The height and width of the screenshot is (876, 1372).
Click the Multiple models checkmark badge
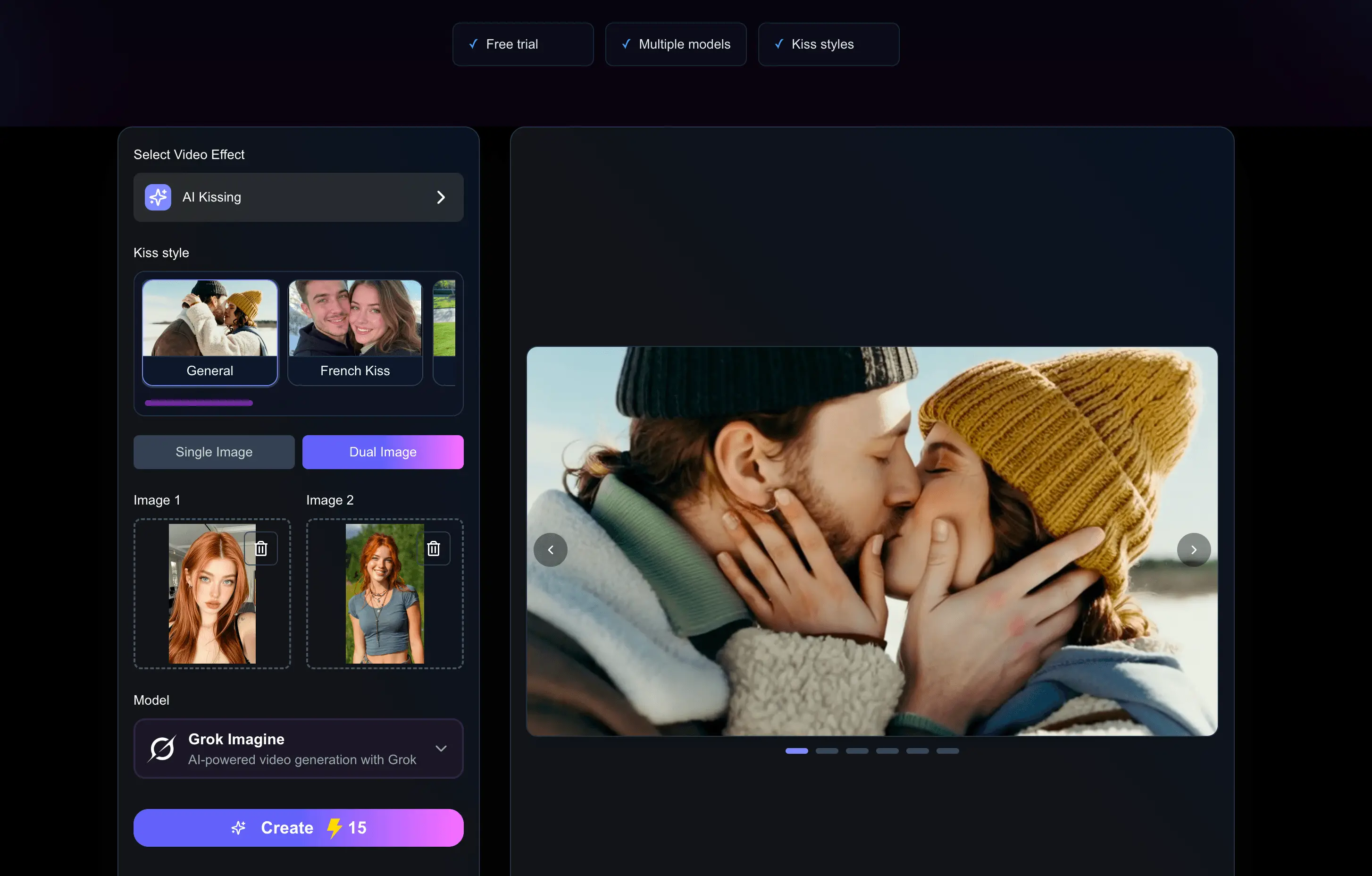tap(675, 44)
